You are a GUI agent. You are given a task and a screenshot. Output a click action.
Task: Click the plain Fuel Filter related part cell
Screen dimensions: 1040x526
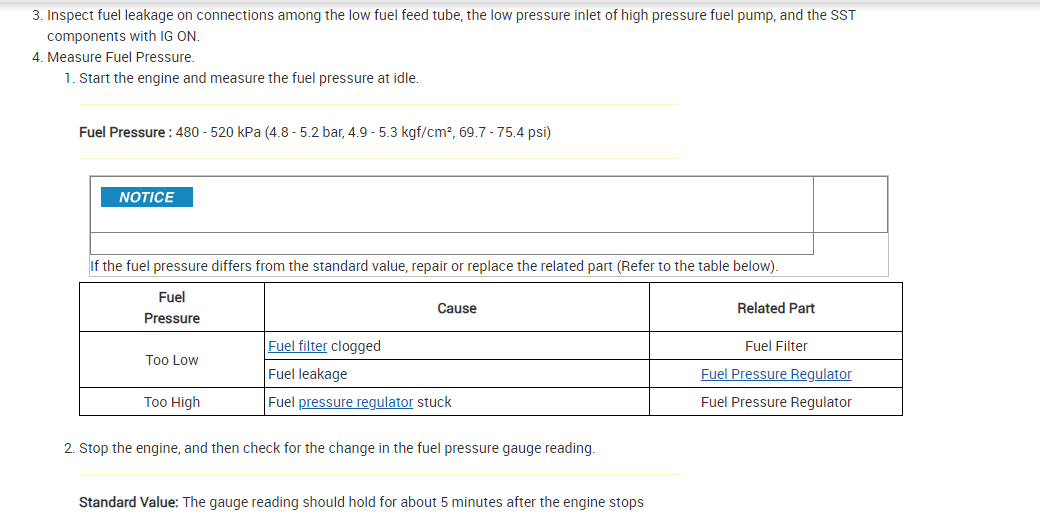pos(776,346)
